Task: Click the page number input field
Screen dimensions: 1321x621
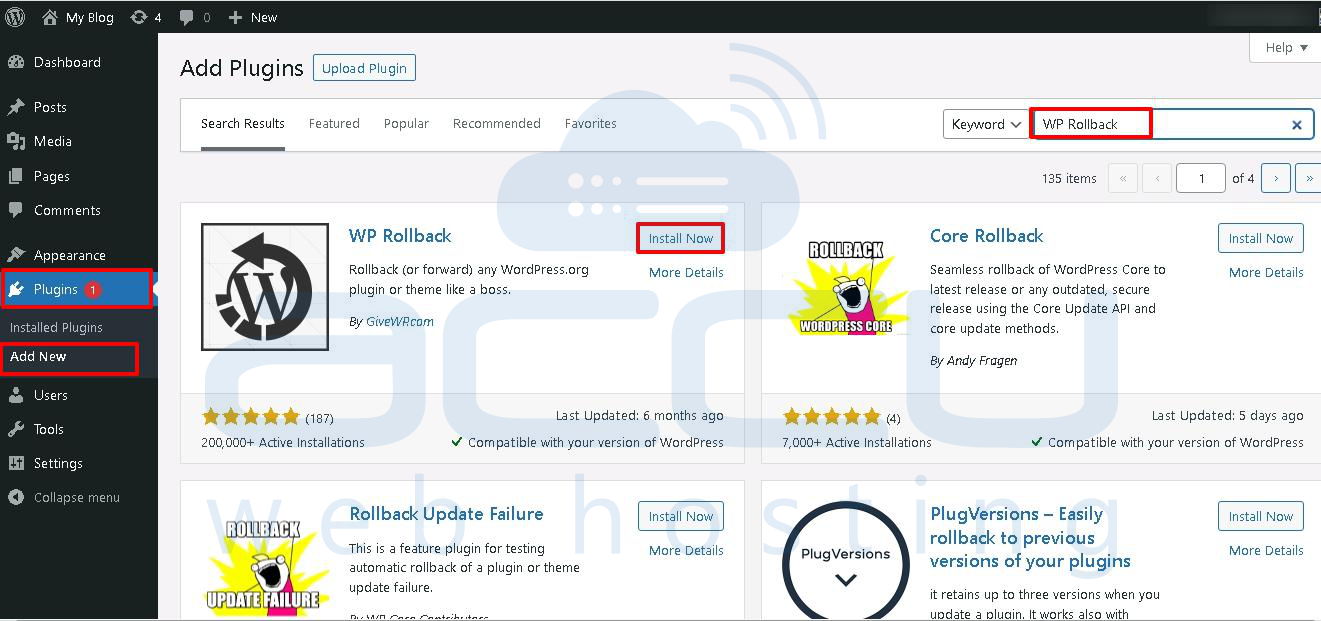Action: point(1200,178)
